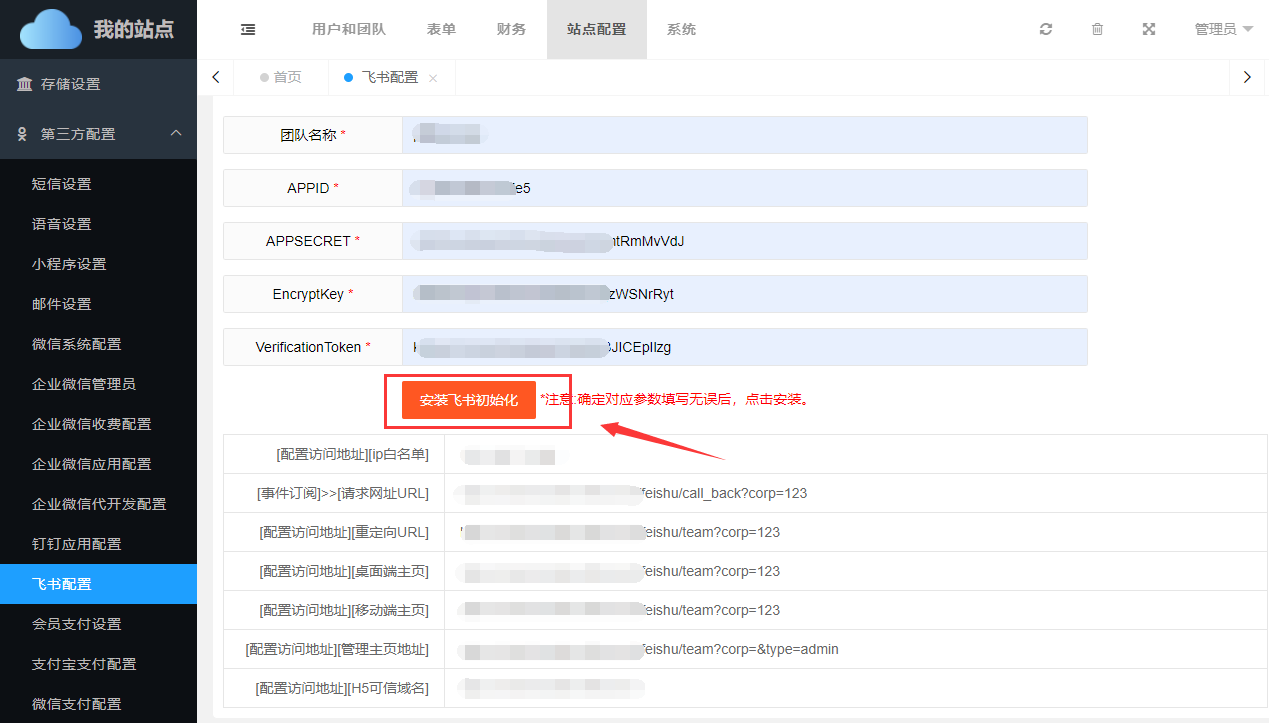Open the 财务 top menu
The image size is (1269, 723).
(x=511, y=30)
